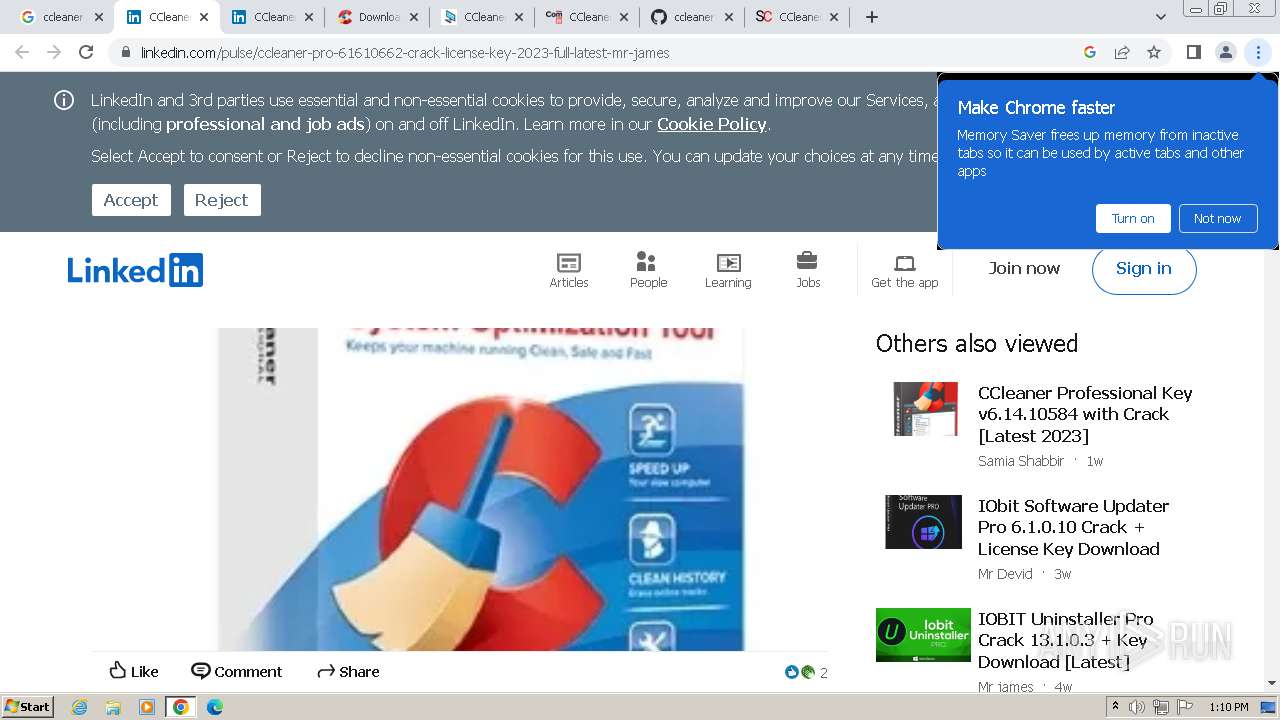Open File Explorer from taskbar
Viewport: 1280px width, 720px height.
tap(113, 707)
